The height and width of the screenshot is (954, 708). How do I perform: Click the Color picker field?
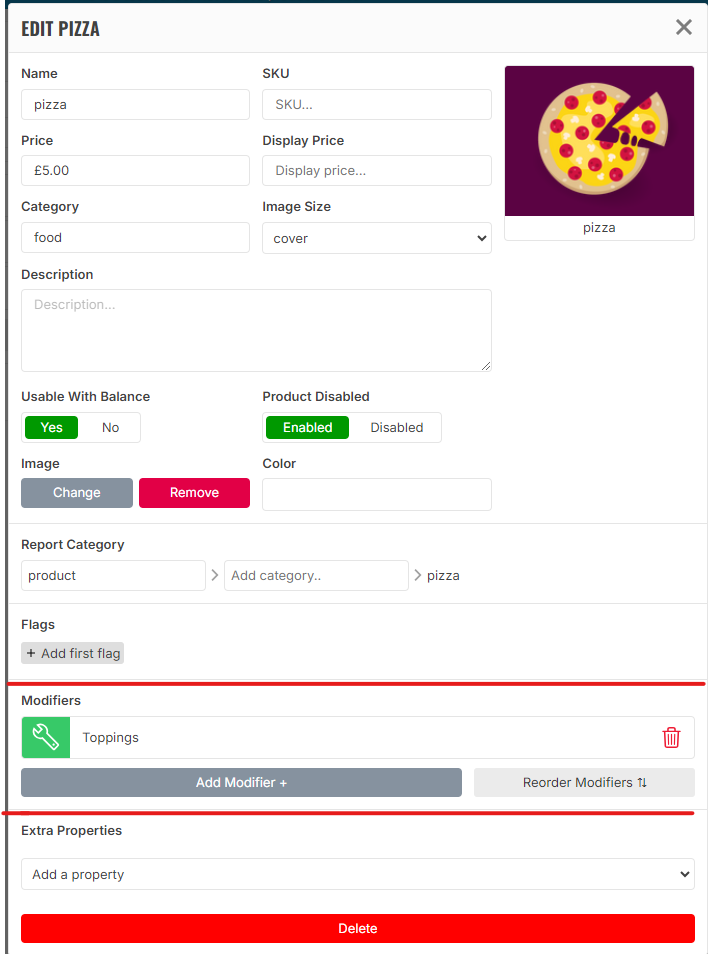pos(377,494)
